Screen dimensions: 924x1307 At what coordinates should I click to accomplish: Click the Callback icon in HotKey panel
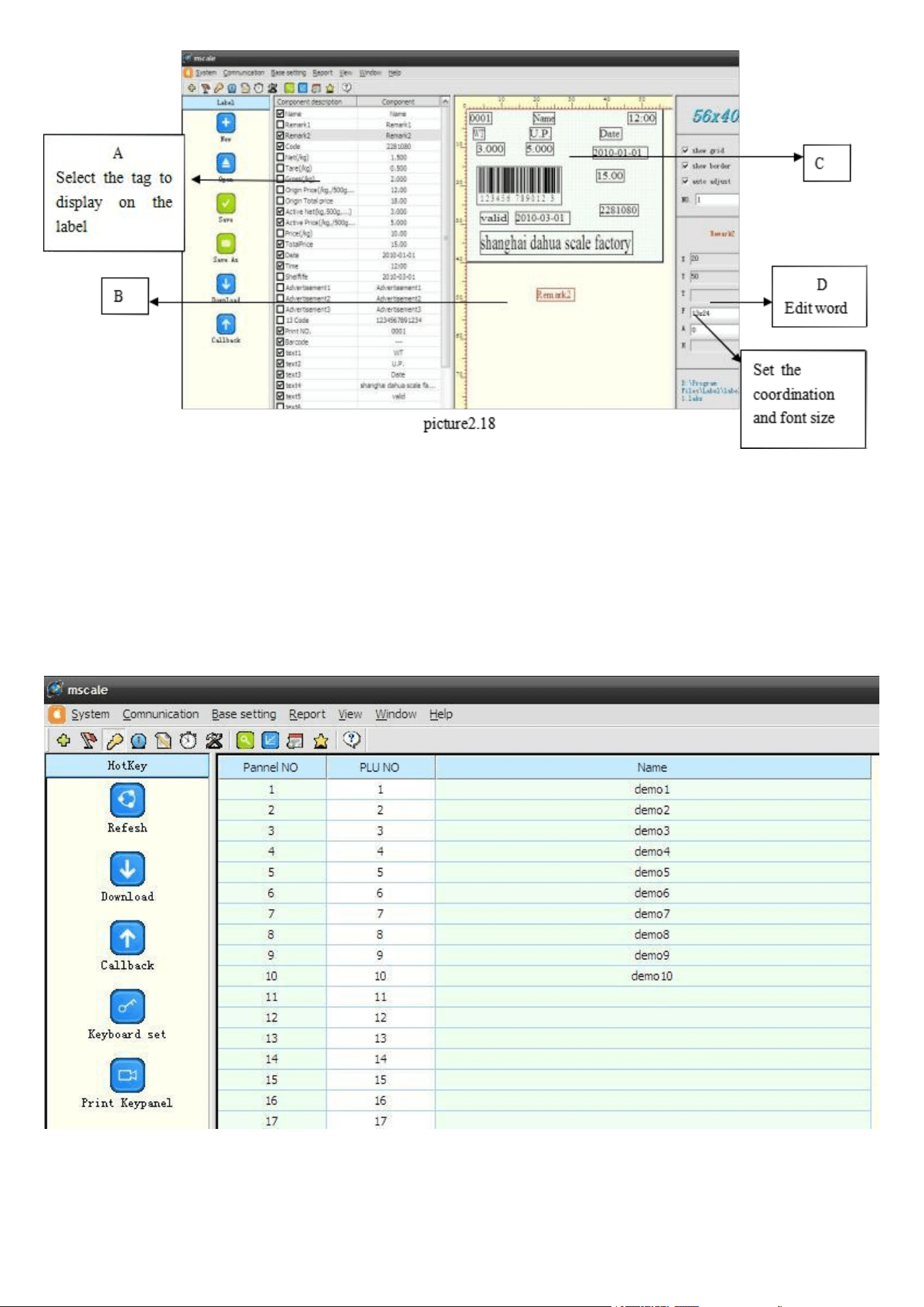tap(127, 938)
